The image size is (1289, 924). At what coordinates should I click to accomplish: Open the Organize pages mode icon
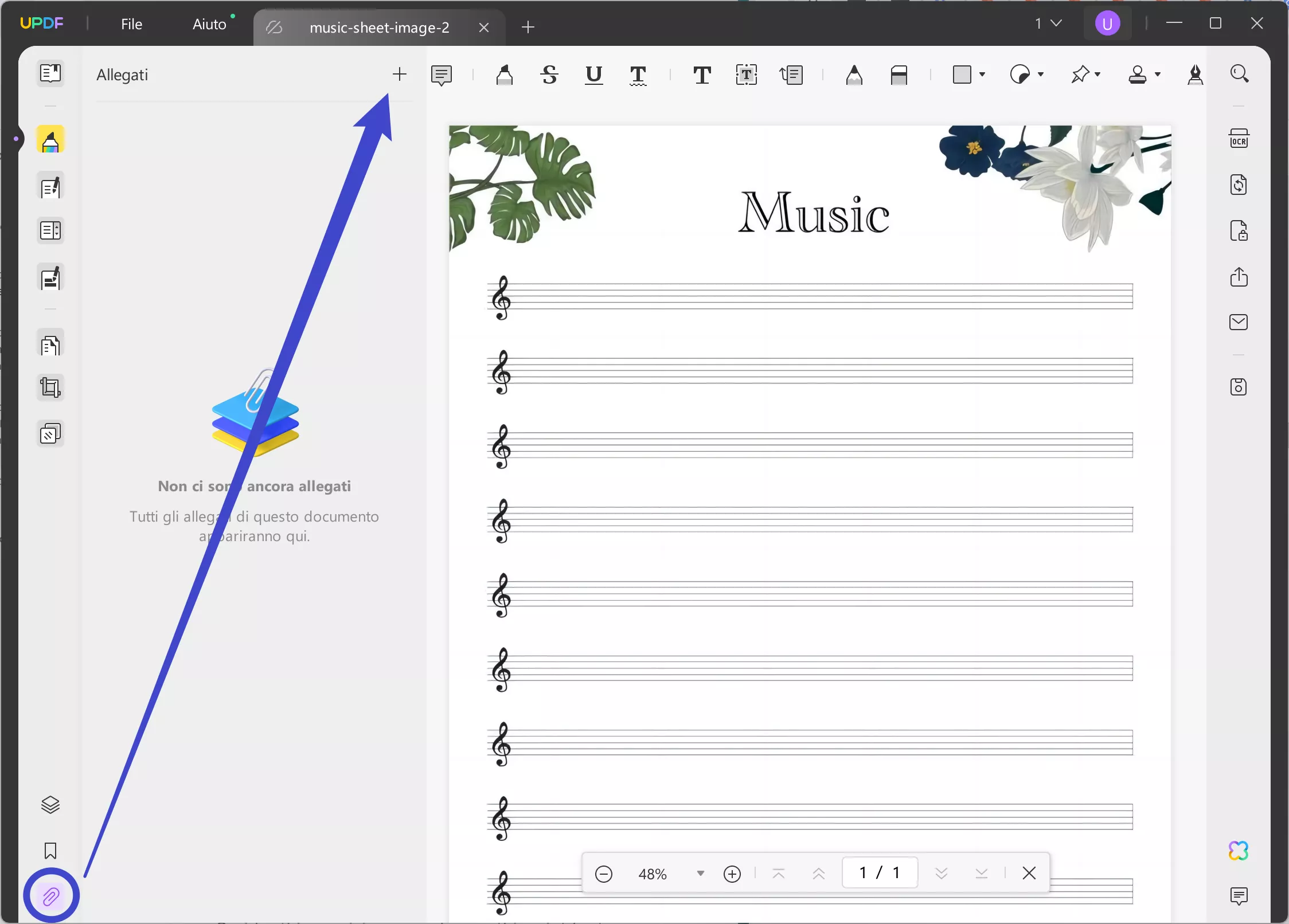pos(50,344)
